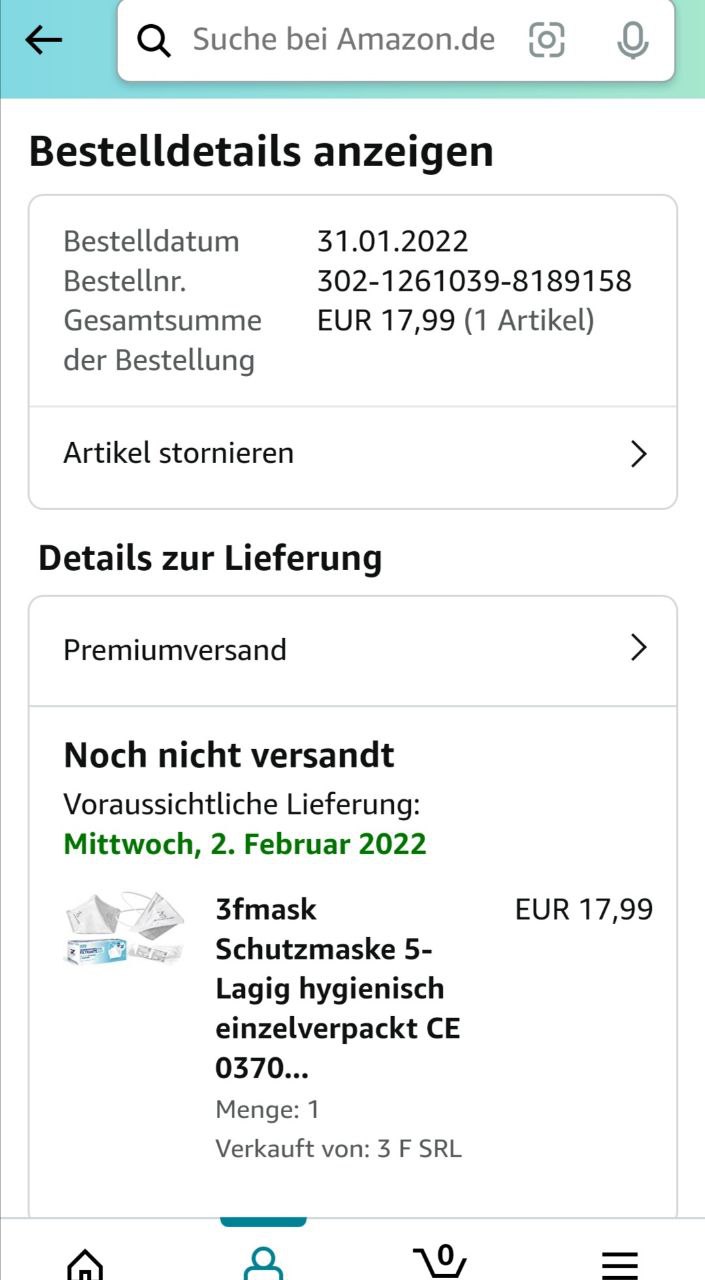The image size is (705, 1280).
Task: Tap the delivery date Mittwoch, 2. Februar 2022
Action: 245,844
